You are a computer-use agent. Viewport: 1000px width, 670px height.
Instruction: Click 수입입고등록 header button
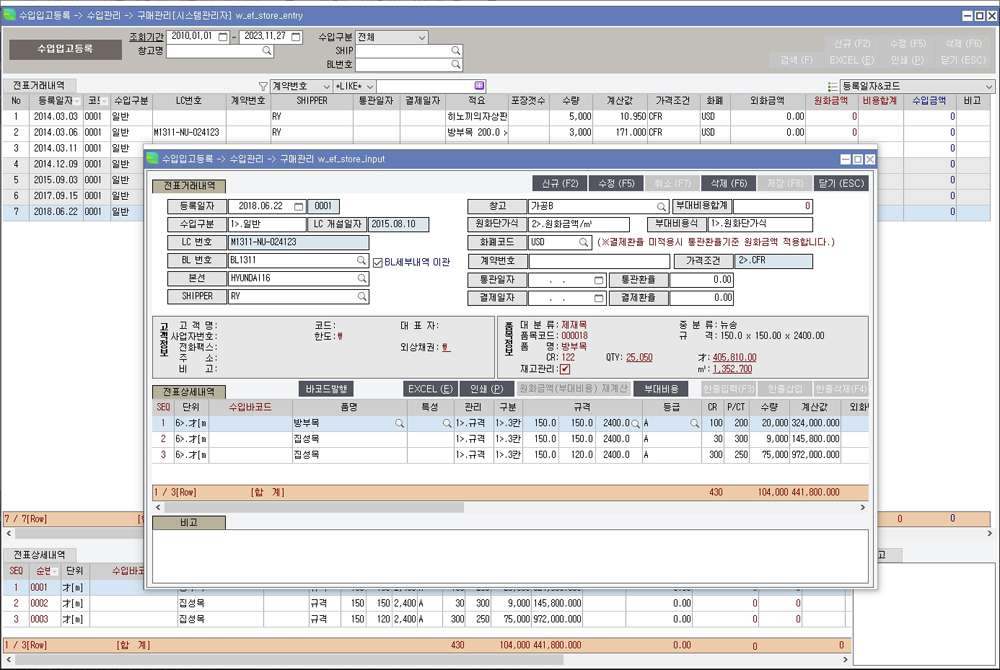(x=65, y=48)
